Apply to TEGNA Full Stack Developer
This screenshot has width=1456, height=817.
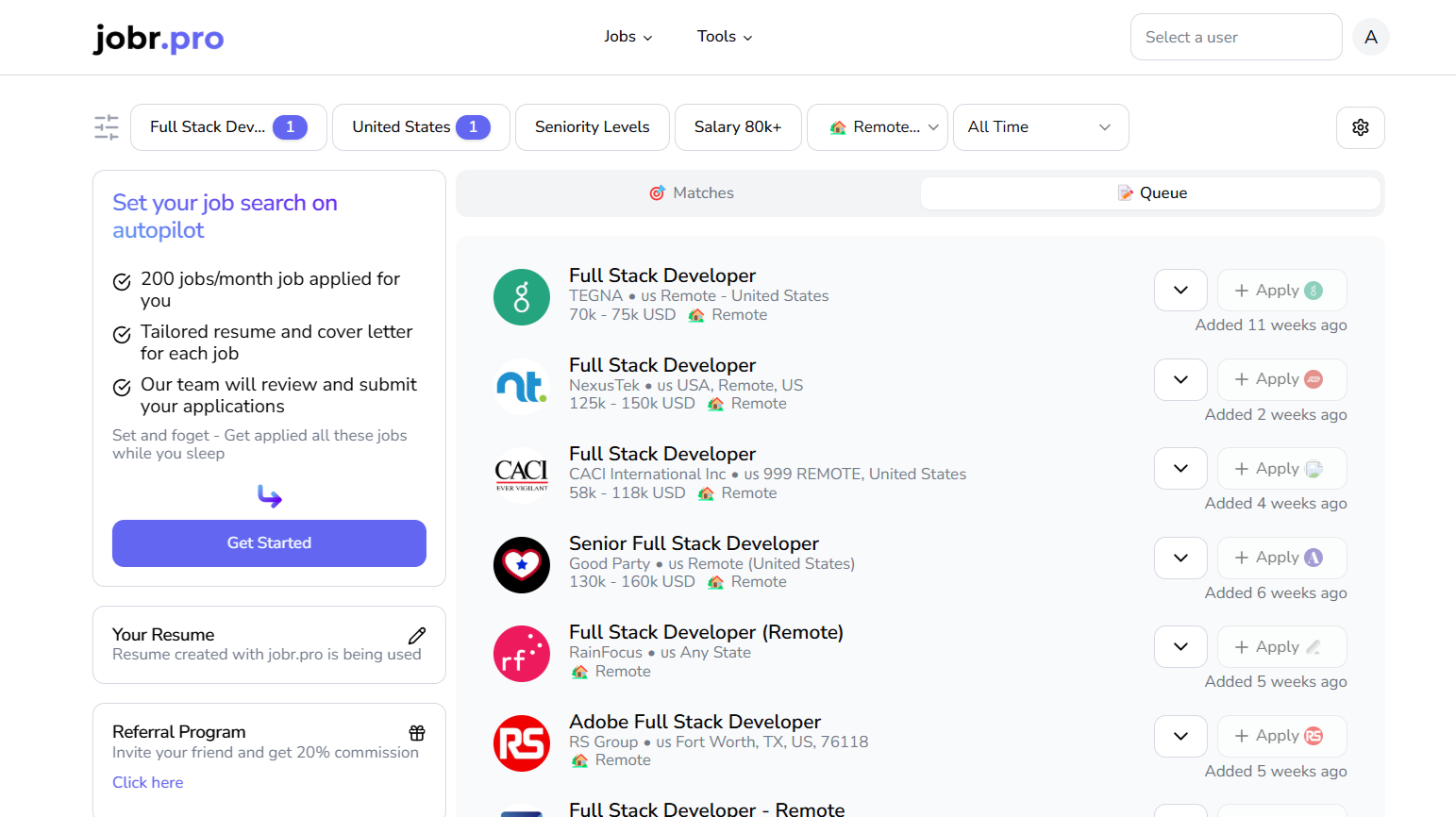tap(1281, 290)
